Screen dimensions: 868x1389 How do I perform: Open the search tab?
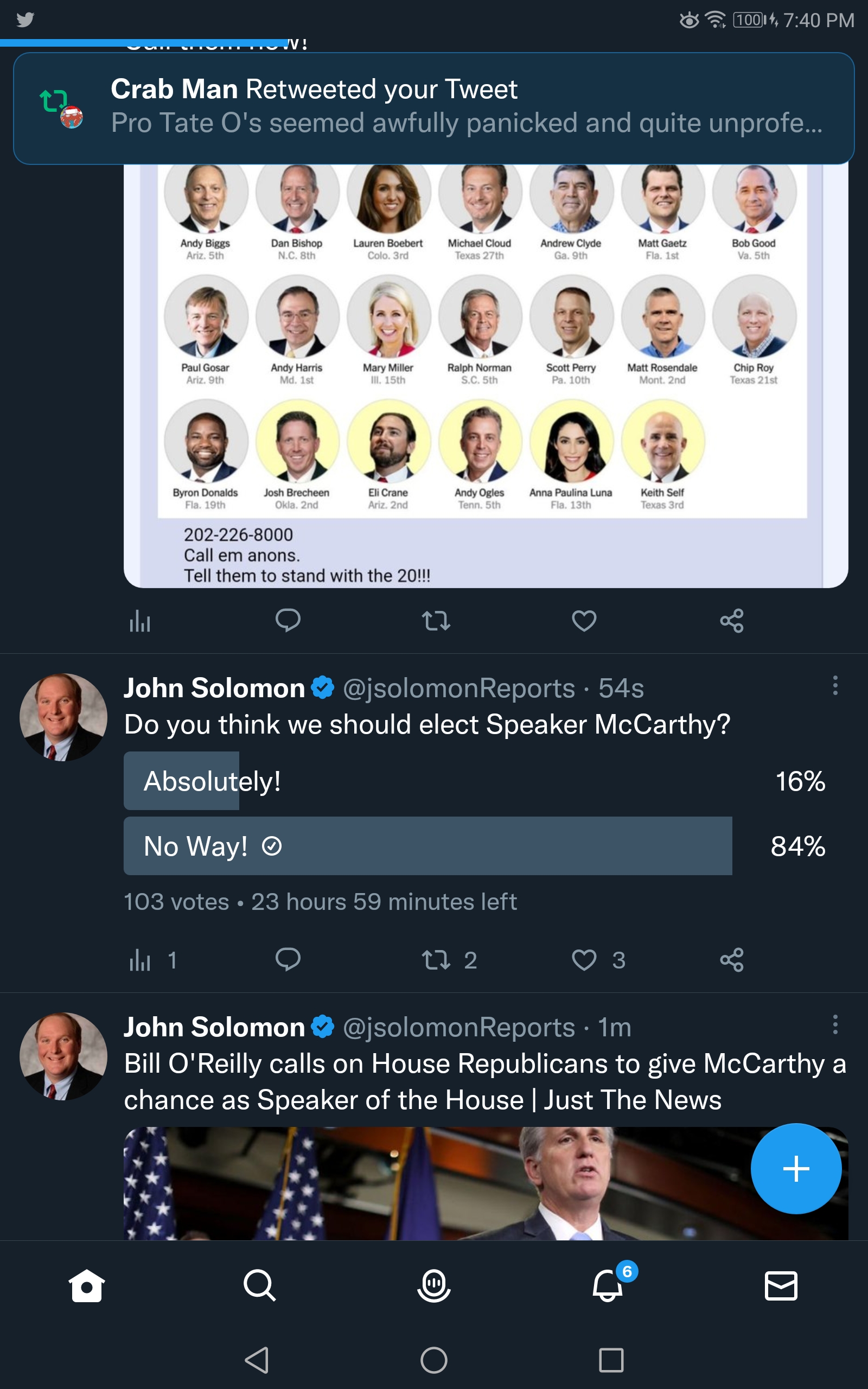pos(259,1285)
